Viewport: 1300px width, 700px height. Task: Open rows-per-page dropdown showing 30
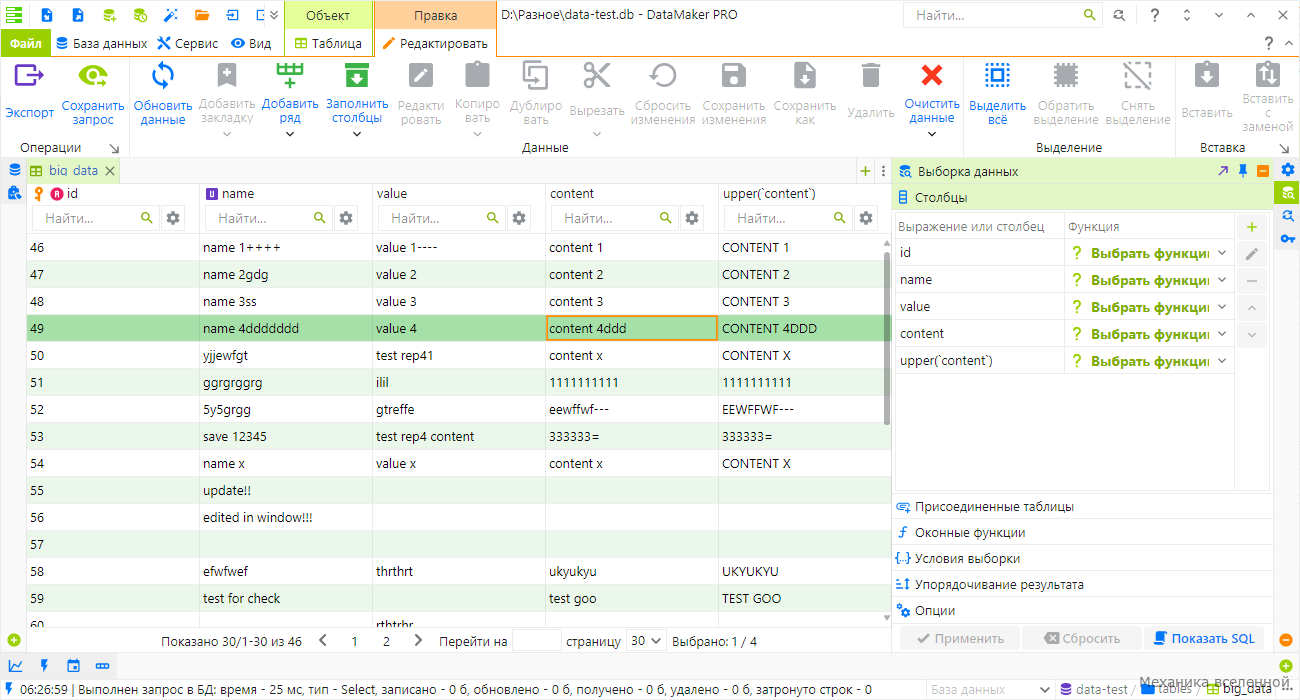click(647, 641)
